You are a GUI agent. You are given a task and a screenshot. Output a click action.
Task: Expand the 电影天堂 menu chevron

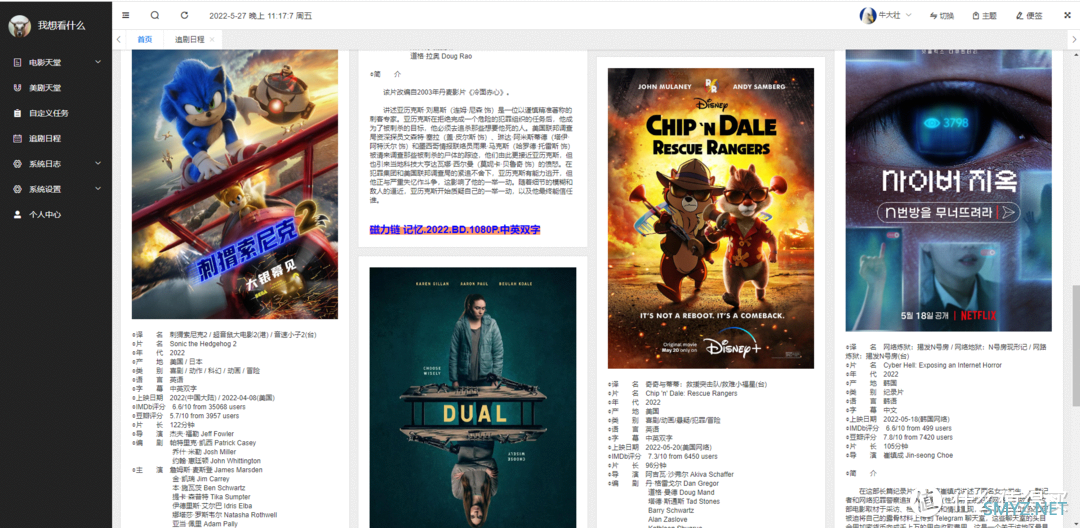pyautogui.click(x=98, y=63)
